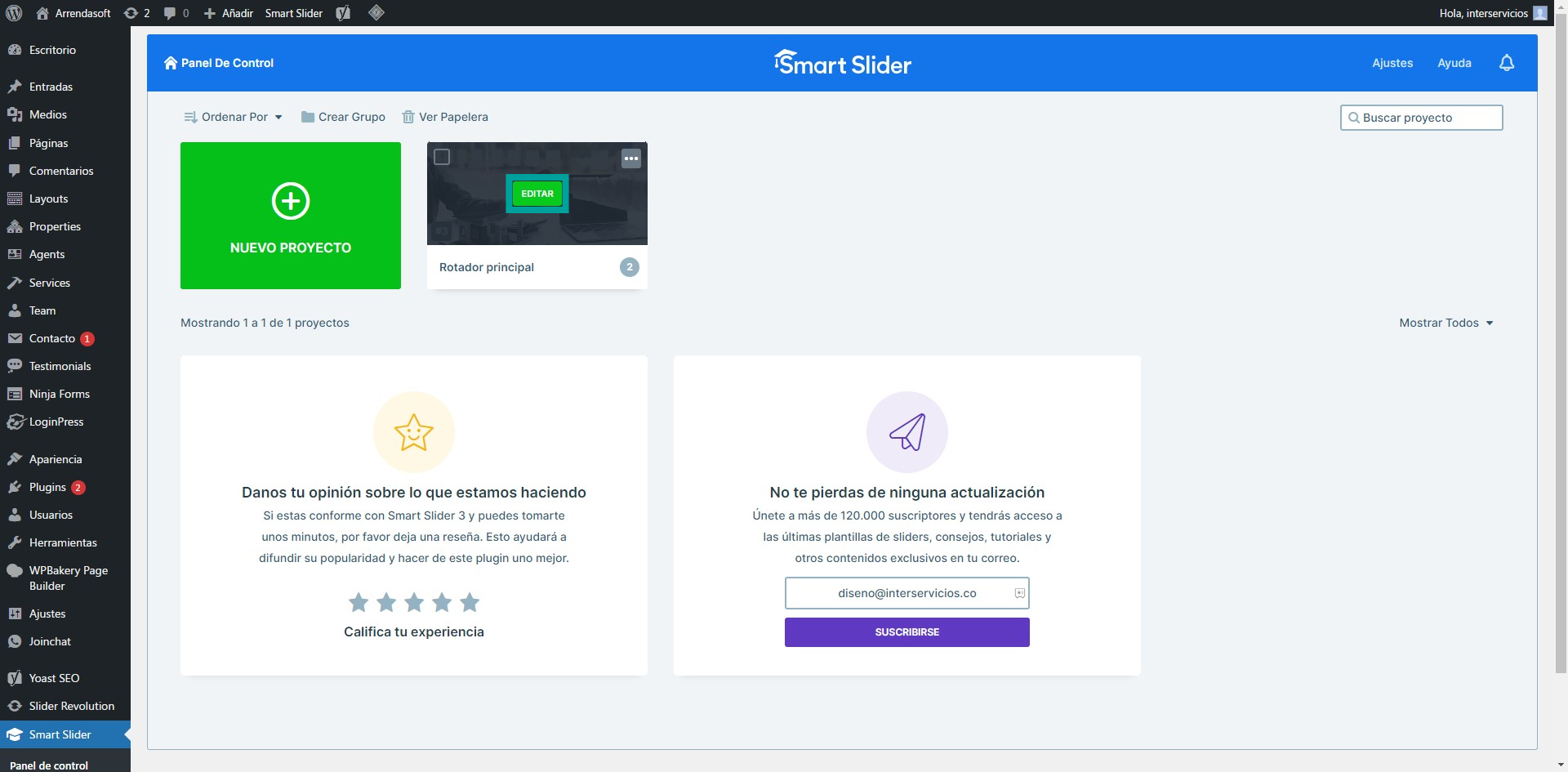Open Apariencia in the sidebar

[x=65, y=459]
